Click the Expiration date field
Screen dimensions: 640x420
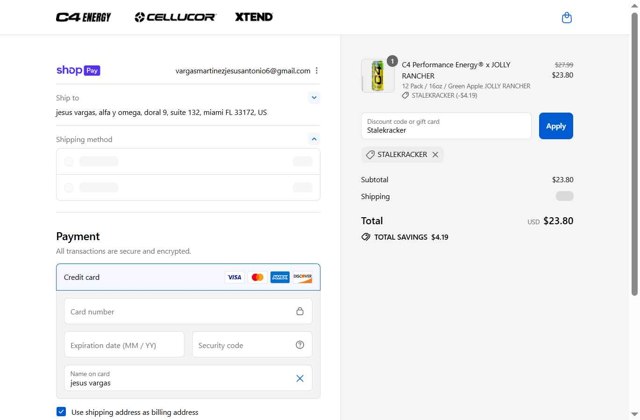point(124,345)
